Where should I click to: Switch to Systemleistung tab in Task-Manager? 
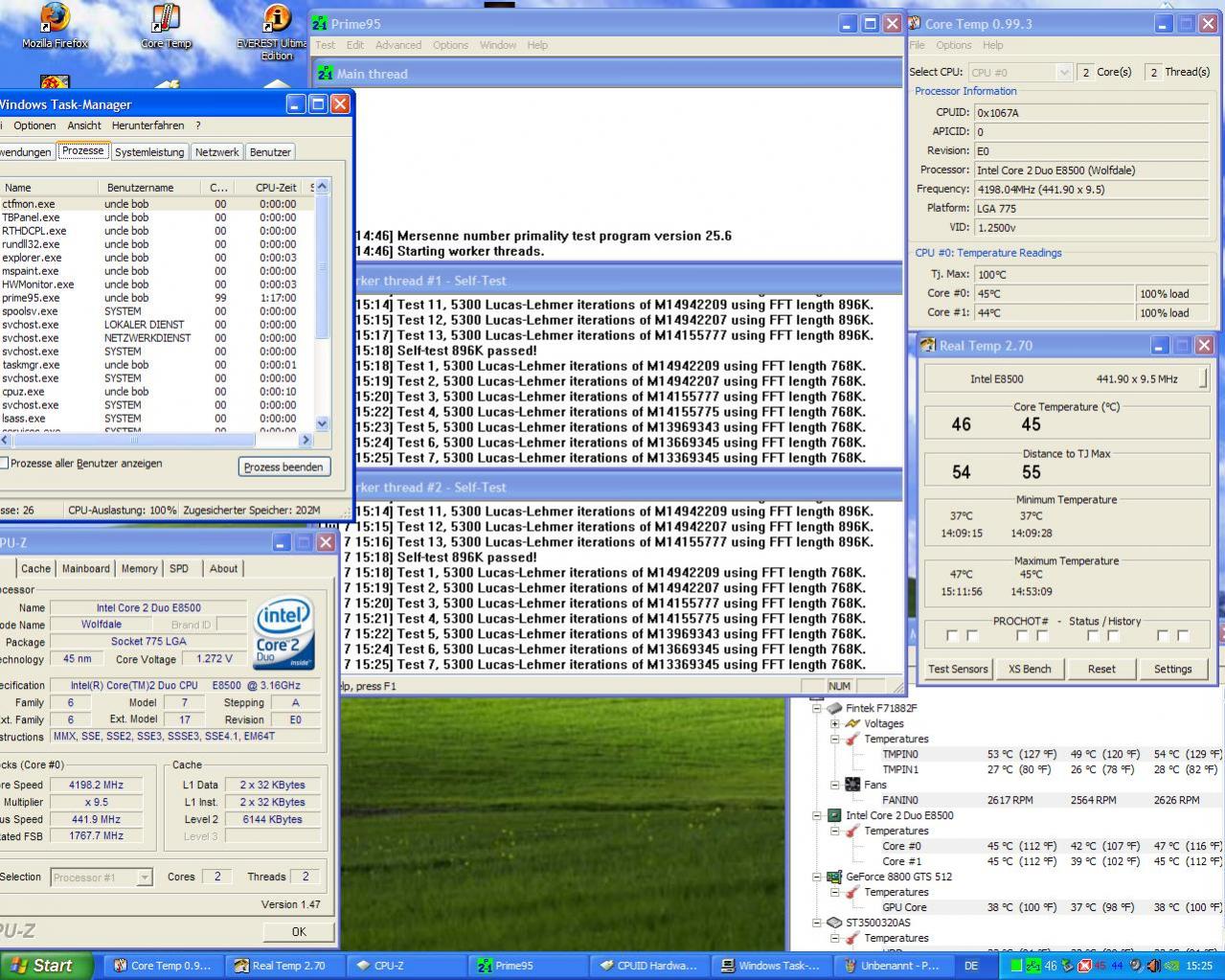148,151
